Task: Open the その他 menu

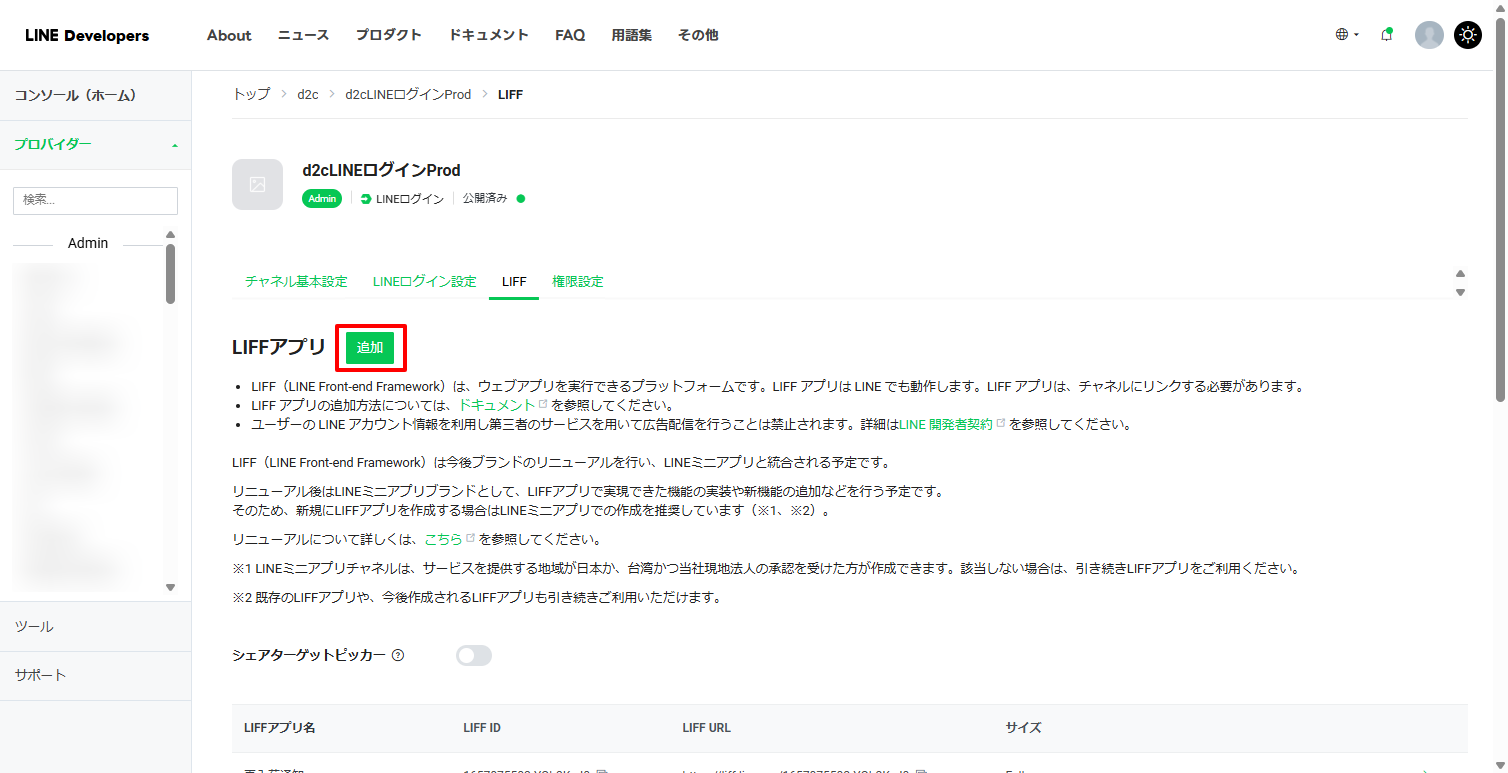Action: click(698, 35)
